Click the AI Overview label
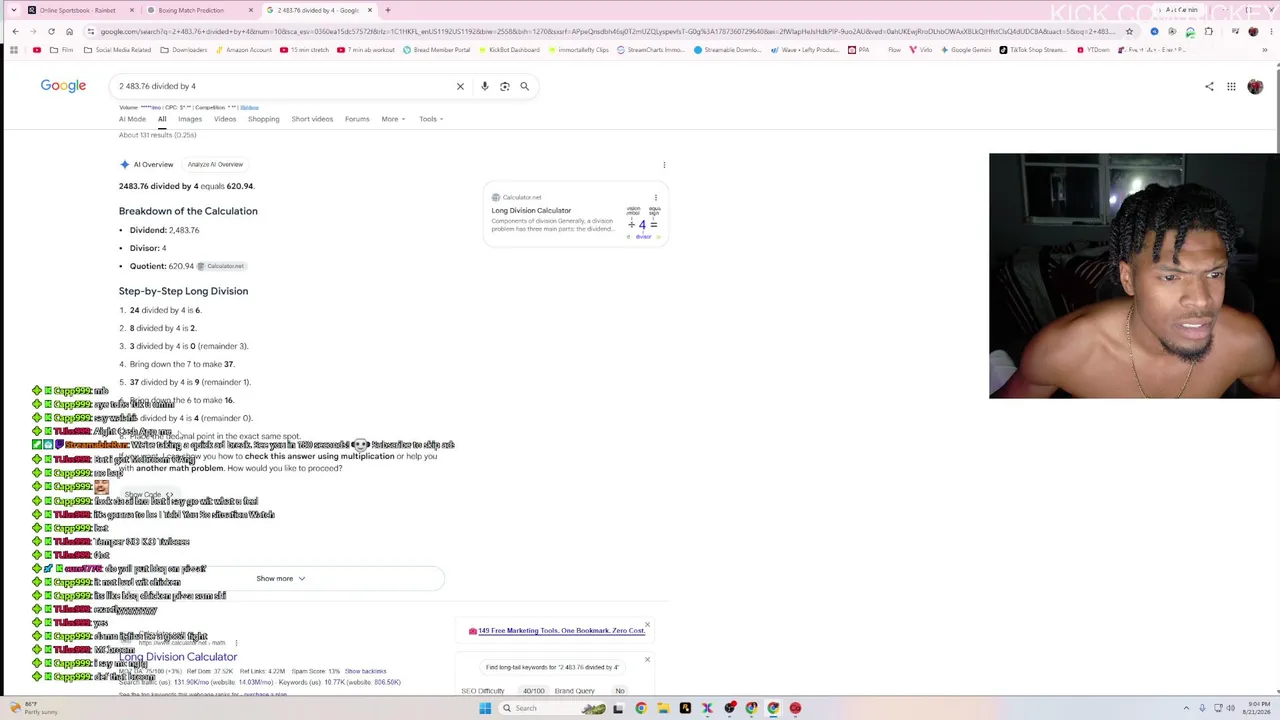The image size is (1280, 720). click(x=153, y=164)
